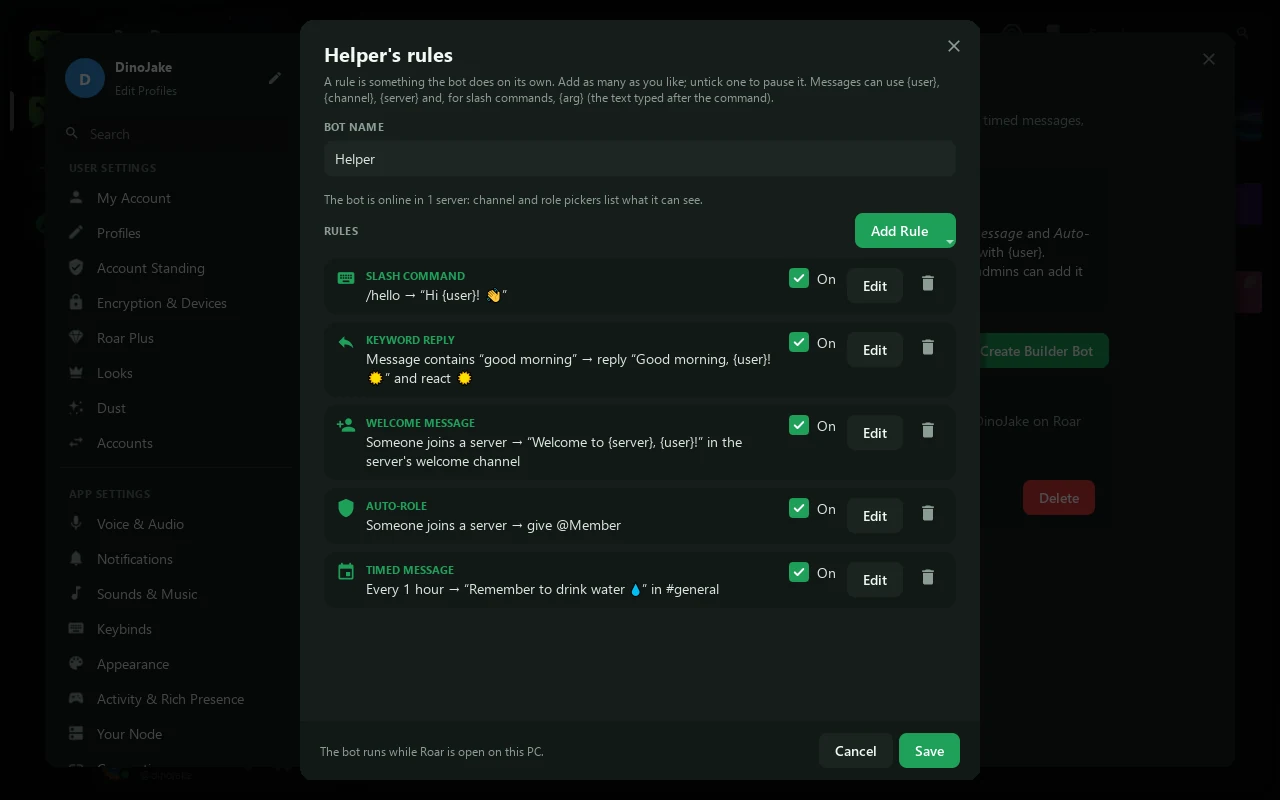Image resolution: width=1280 pixels, height=800 pixels.
Task: Edit the Slash Command rule
Action: (875, 286)
